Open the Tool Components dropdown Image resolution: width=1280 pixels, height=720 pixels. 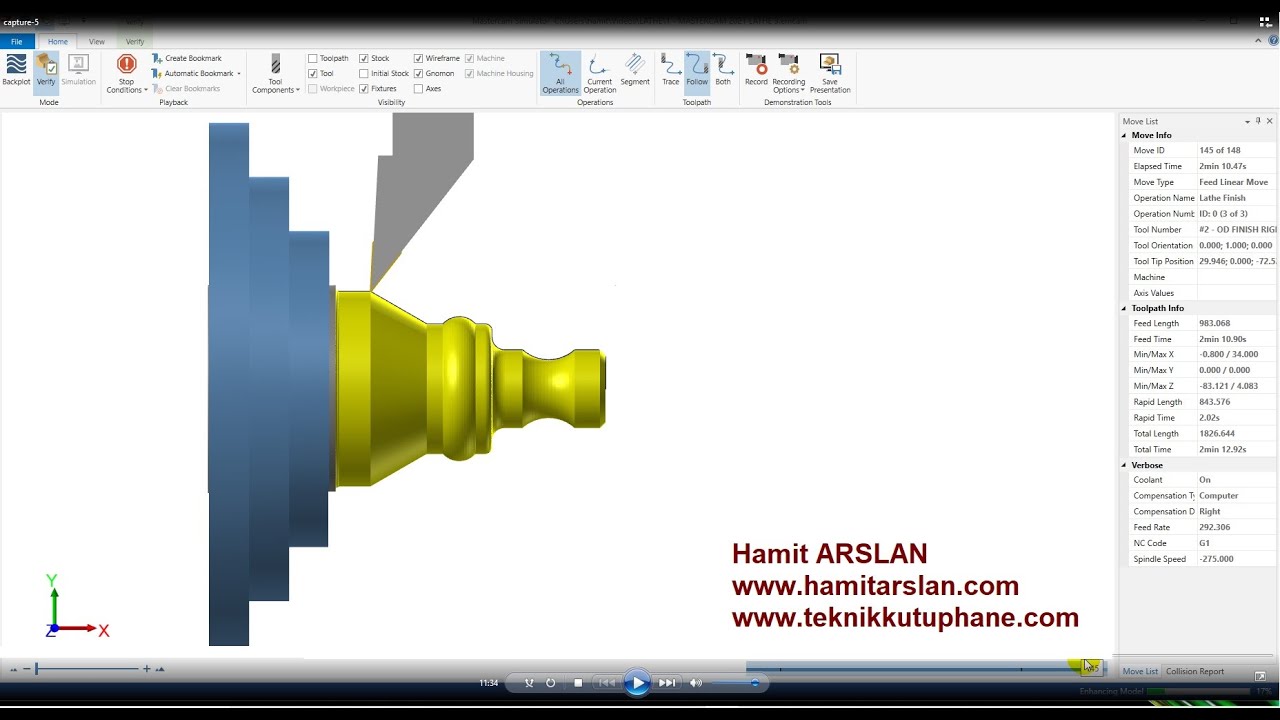(x=275, y=74)
